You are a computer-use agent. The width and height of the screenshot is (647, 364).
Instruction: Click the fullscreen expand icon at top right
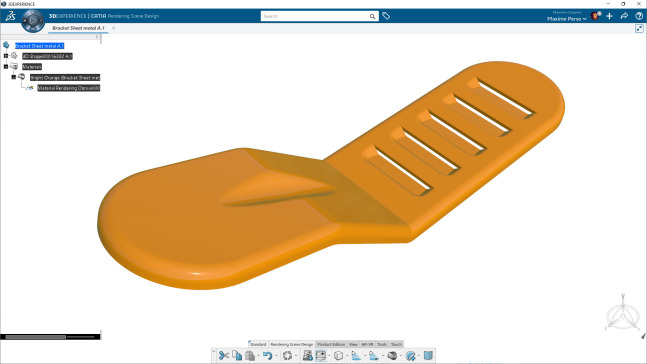[x=639, y=28]
